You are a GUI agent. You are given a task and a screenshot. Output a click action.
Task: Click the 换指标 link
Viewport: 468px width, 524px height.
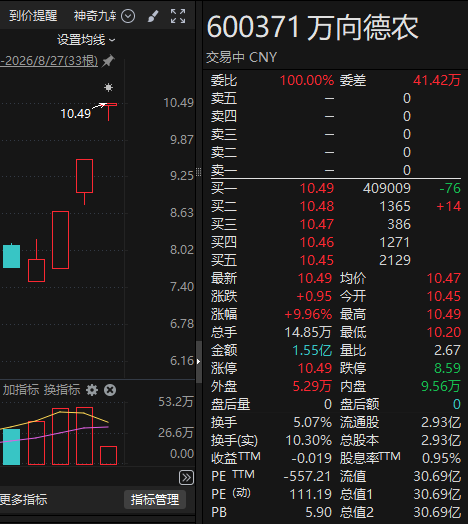[x=62, y=390]
